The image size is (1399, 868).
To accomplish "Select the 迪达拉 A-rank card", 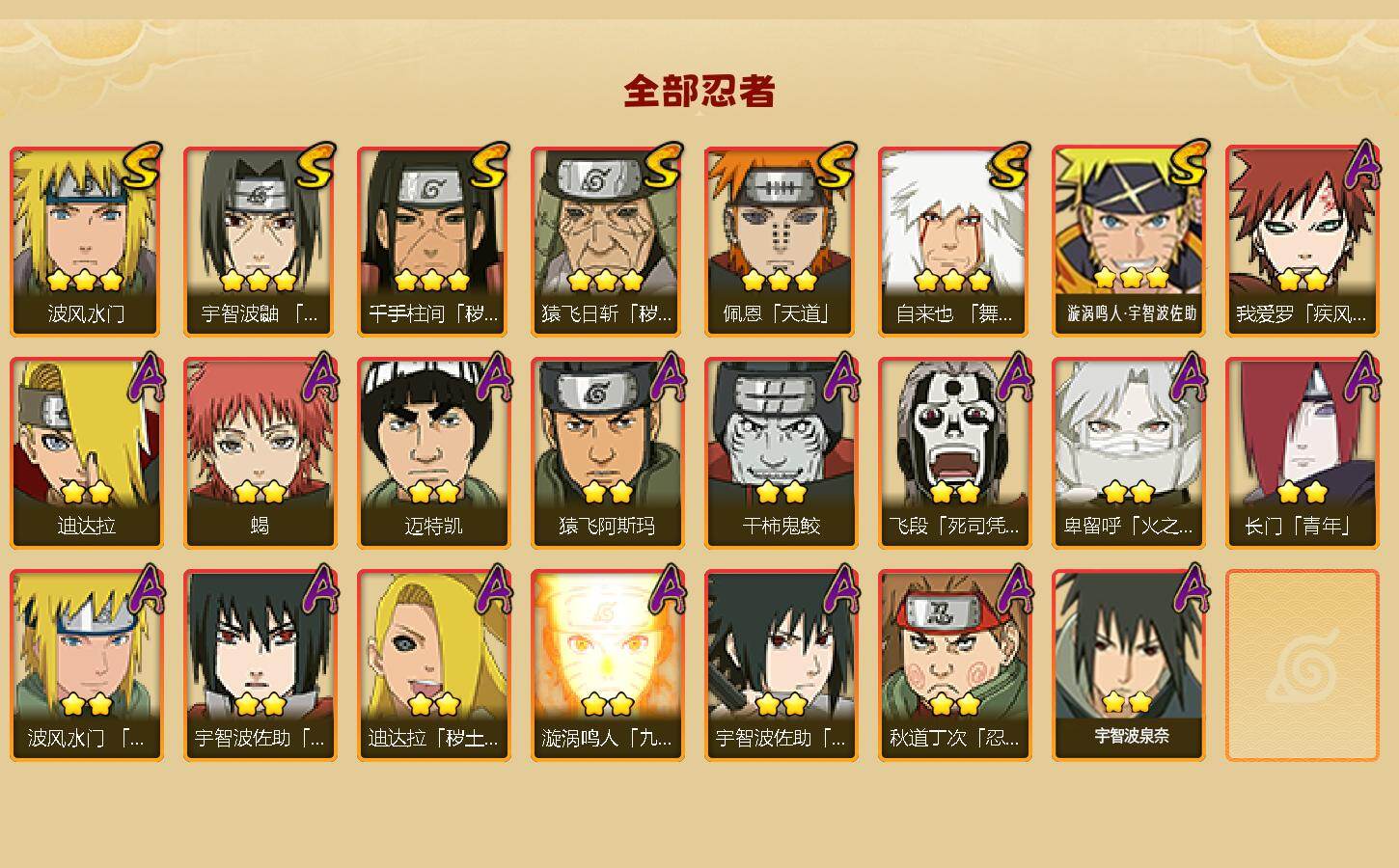I will click(86, 453).
